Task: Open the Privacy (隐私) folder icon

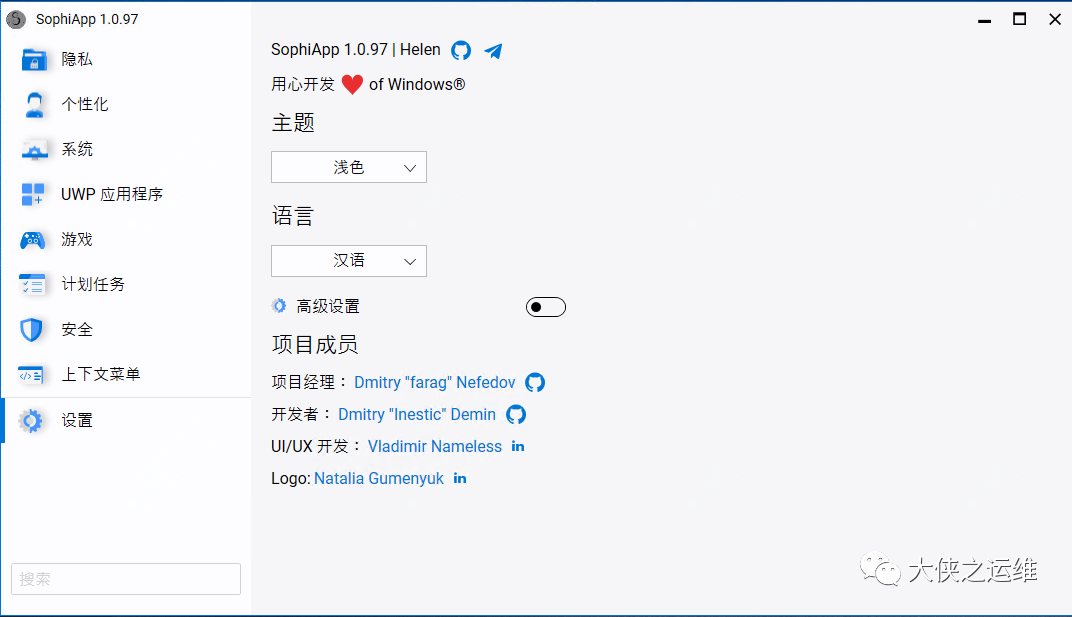Action: tap(34, 60)
